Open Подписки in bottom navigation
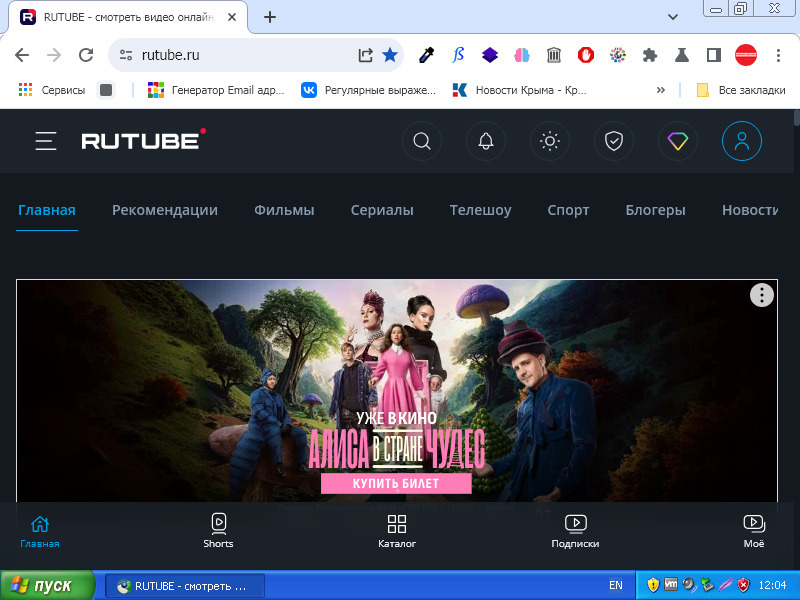 coord(575,530)
